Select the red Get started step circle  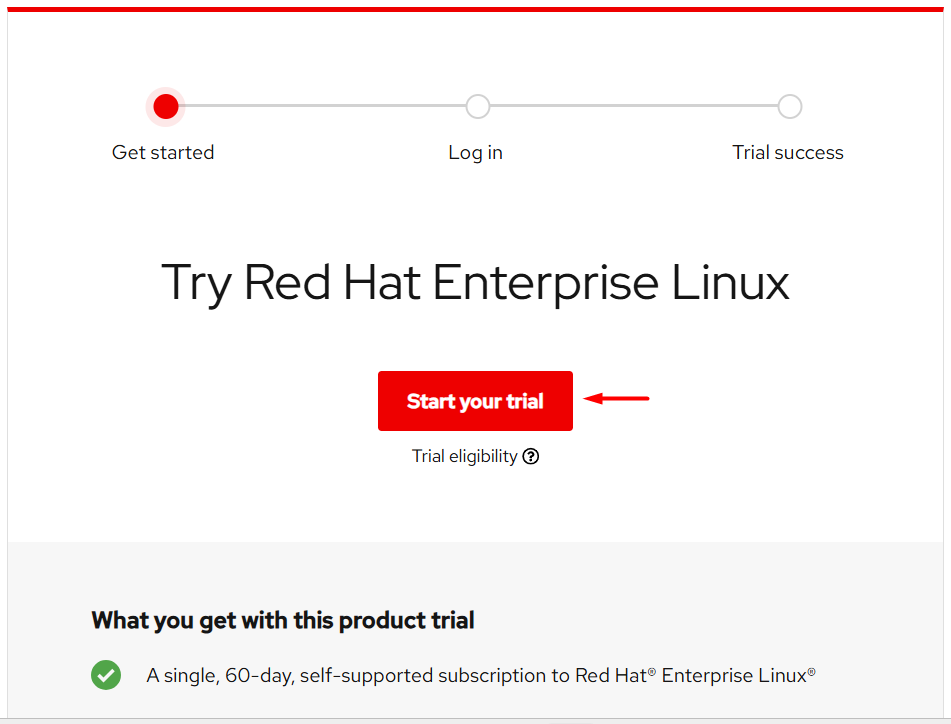coord(166,106)
